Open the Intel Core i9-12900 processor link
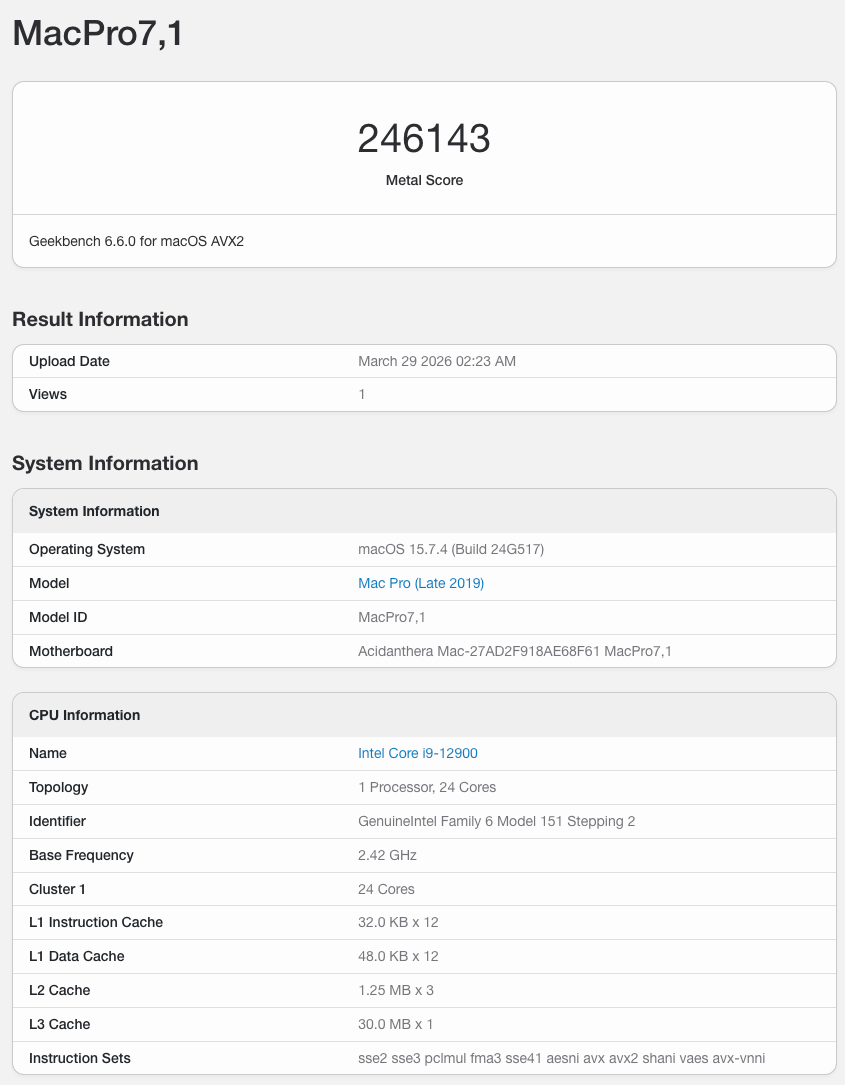845x1085 pixels. coord(417,753)
